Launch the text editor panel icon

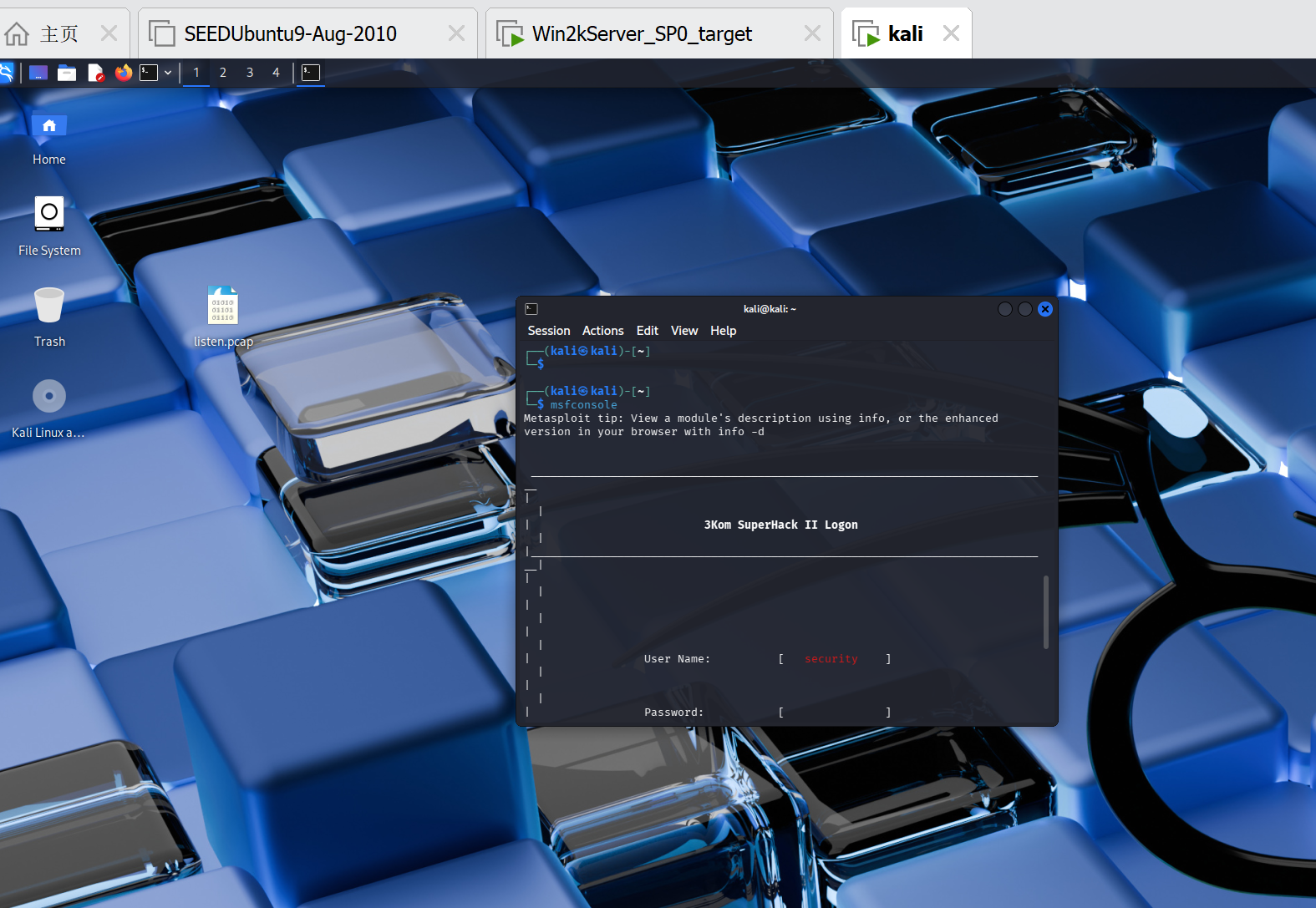pos(95,73)
